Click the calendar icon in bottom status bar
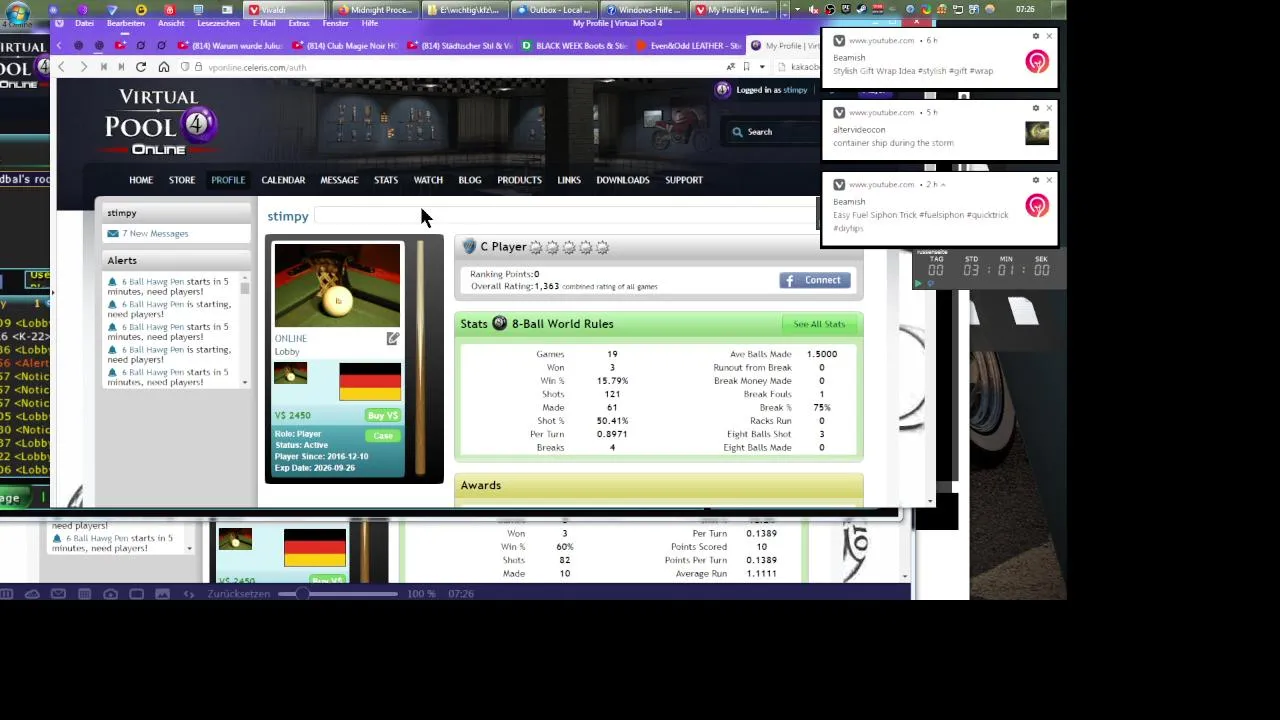 coord(84,594)
